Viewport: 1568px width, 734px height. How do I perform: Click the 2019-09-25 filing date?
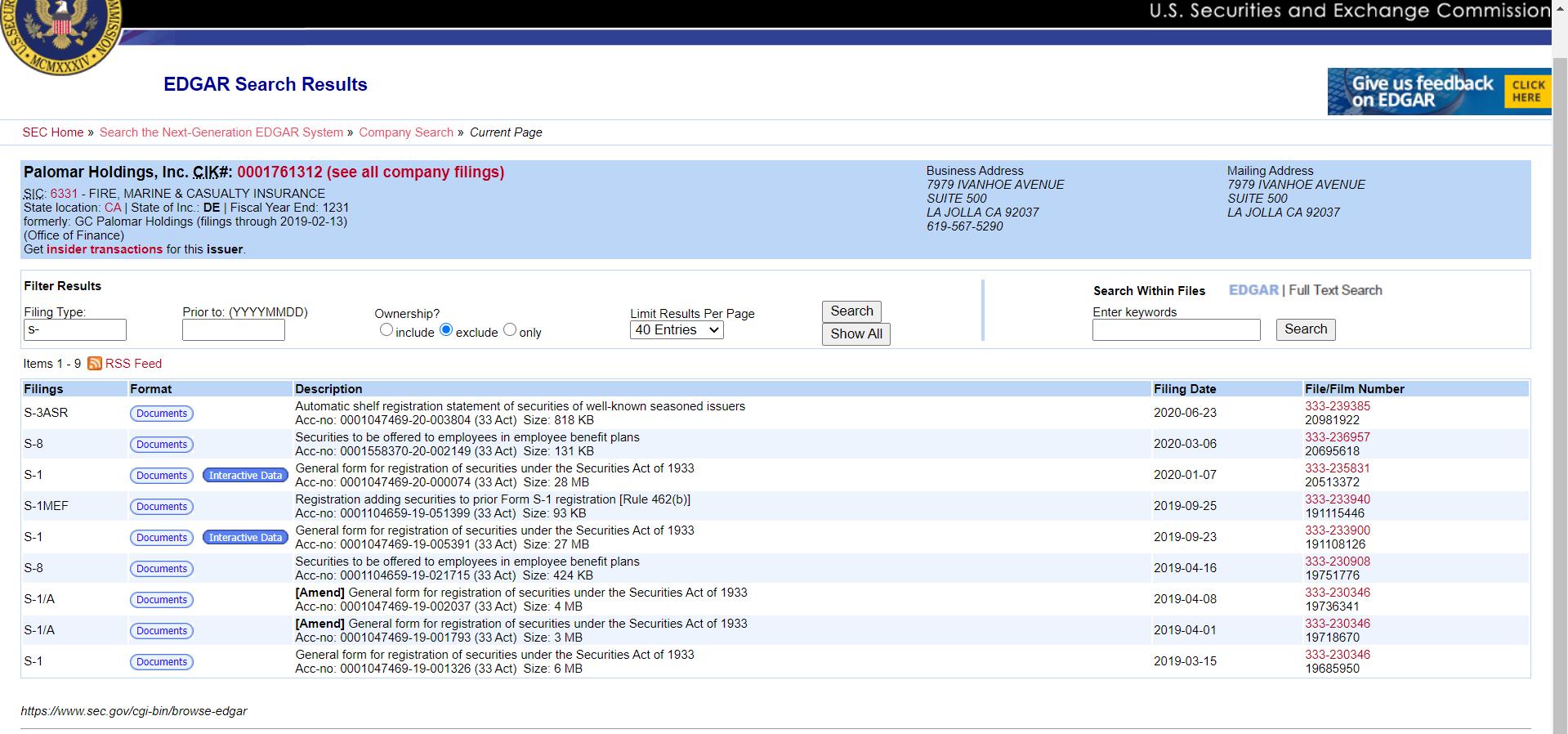1185,506
